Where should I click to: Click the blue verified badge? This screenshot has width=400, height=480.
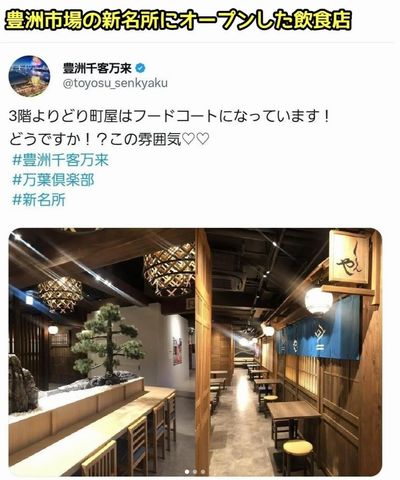(141, 69)
